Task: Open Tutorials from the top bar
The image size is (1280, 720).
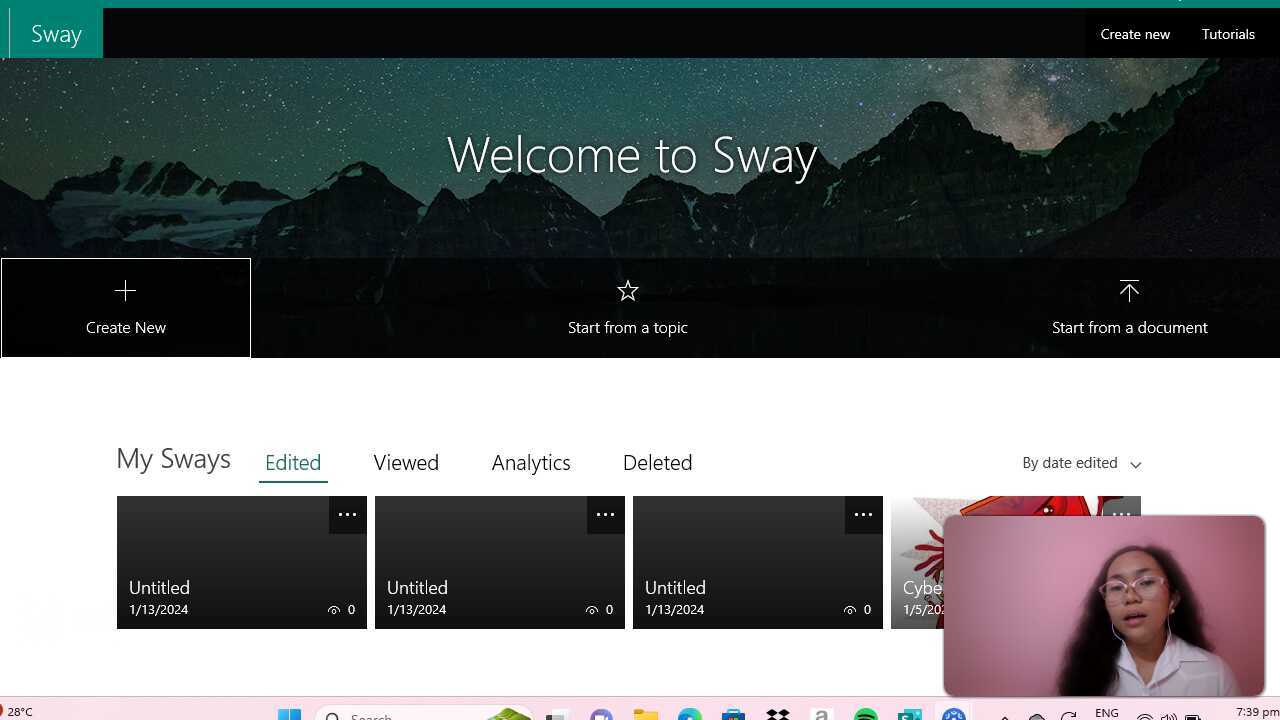Action: click(x=1227, y=34)
